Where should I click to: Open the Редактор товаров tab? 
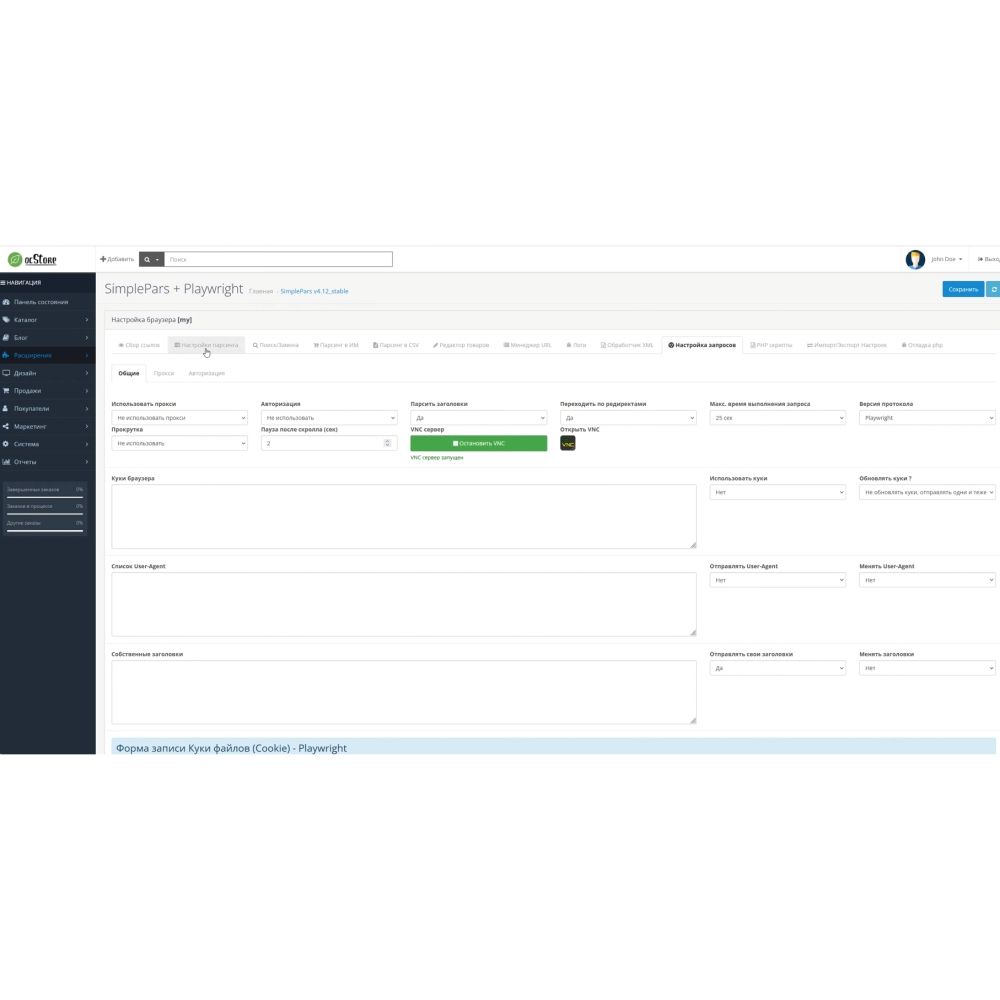tap(461, 345)
